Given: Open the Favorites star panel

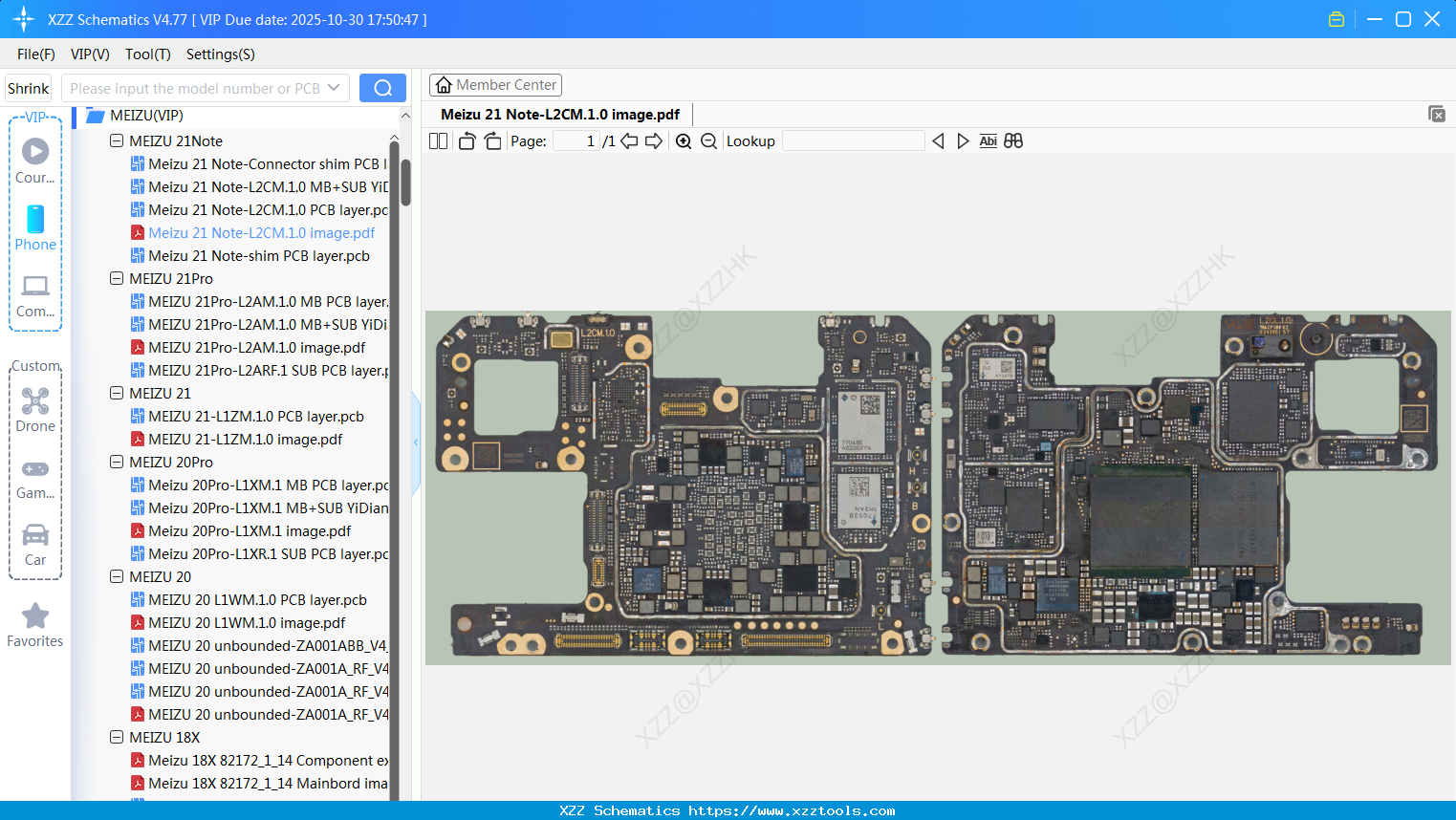Looking at the screenshot, I should click(35, 626).
